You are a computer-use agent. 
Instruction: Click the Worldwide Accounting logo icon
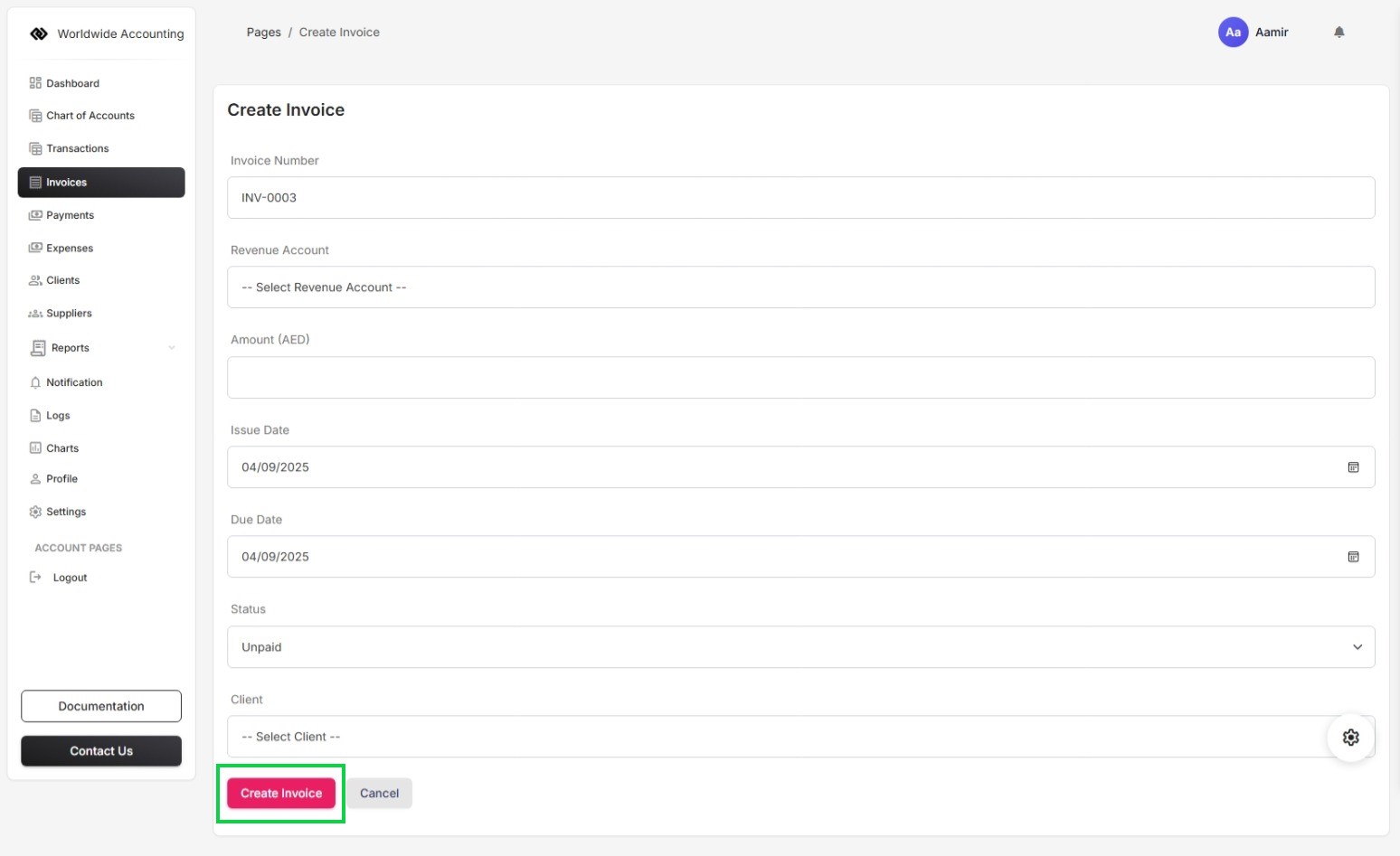point(39,34)
